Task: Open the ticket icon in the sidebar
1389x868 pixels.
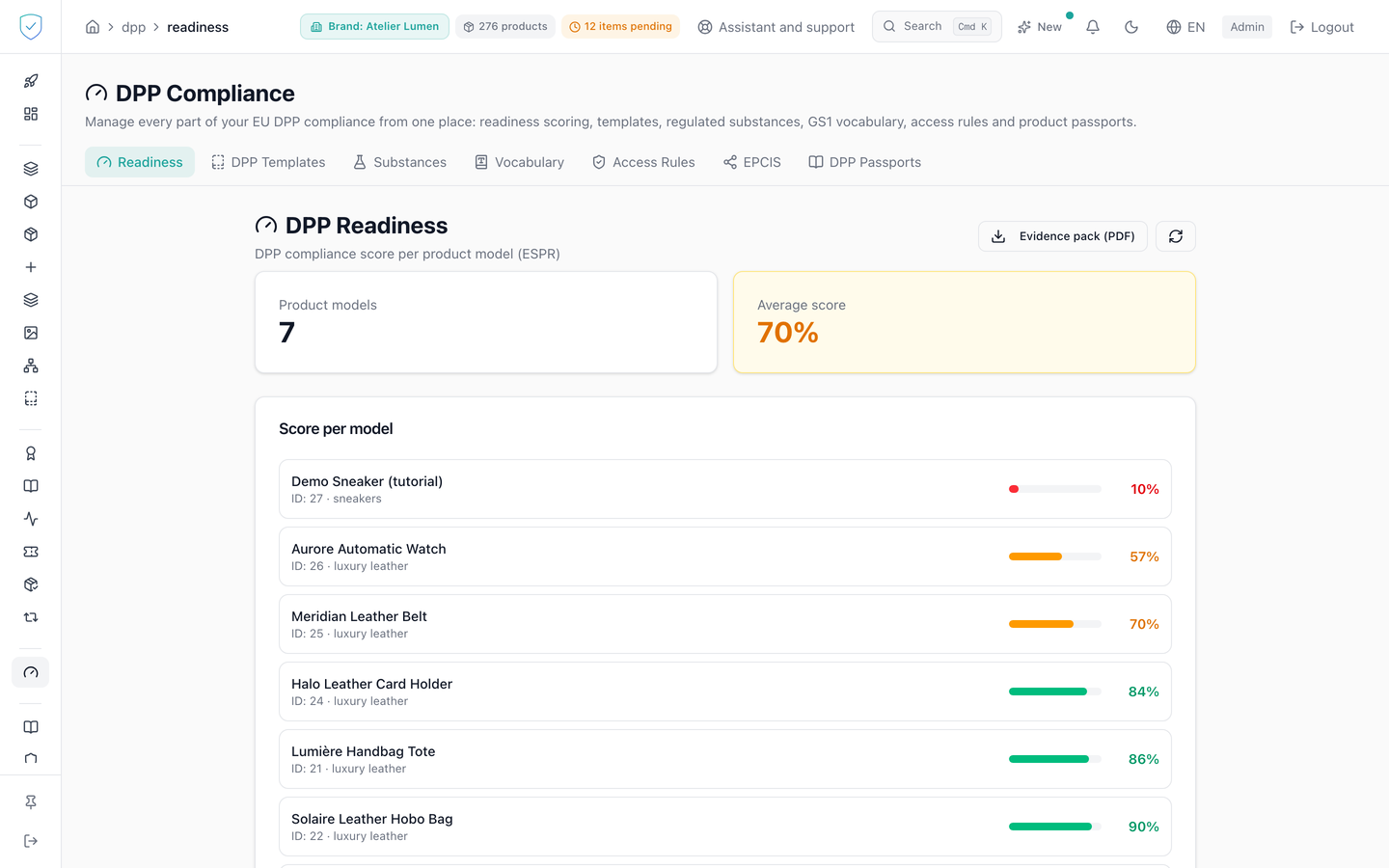Action: coord(31,552)
